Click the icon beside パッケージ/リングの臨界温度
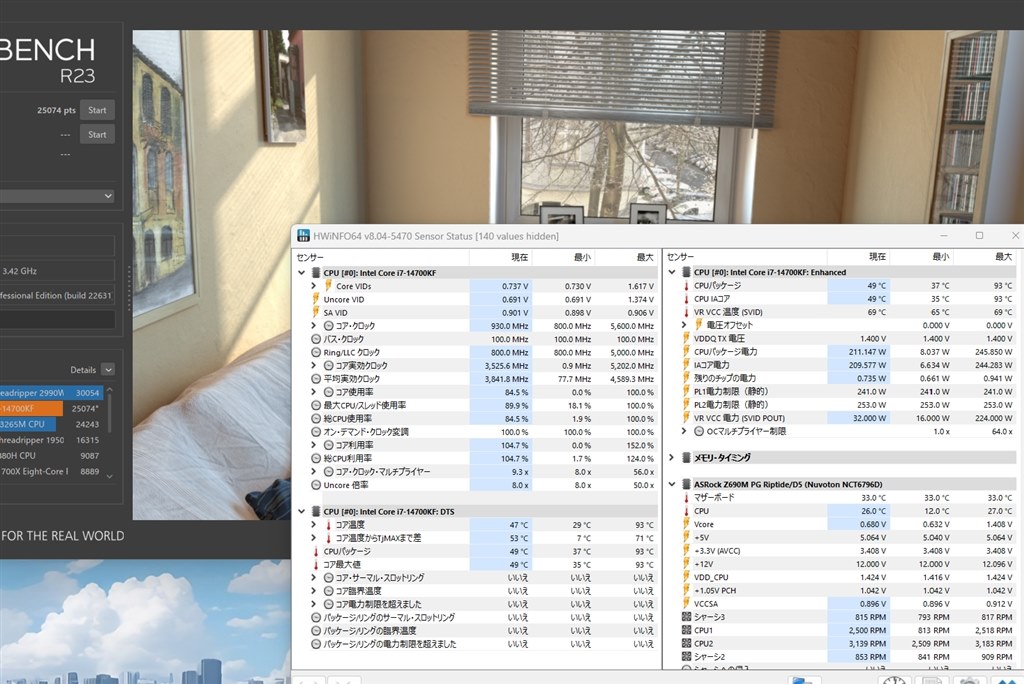This screenshot has height=684, width=1024. 316,630
